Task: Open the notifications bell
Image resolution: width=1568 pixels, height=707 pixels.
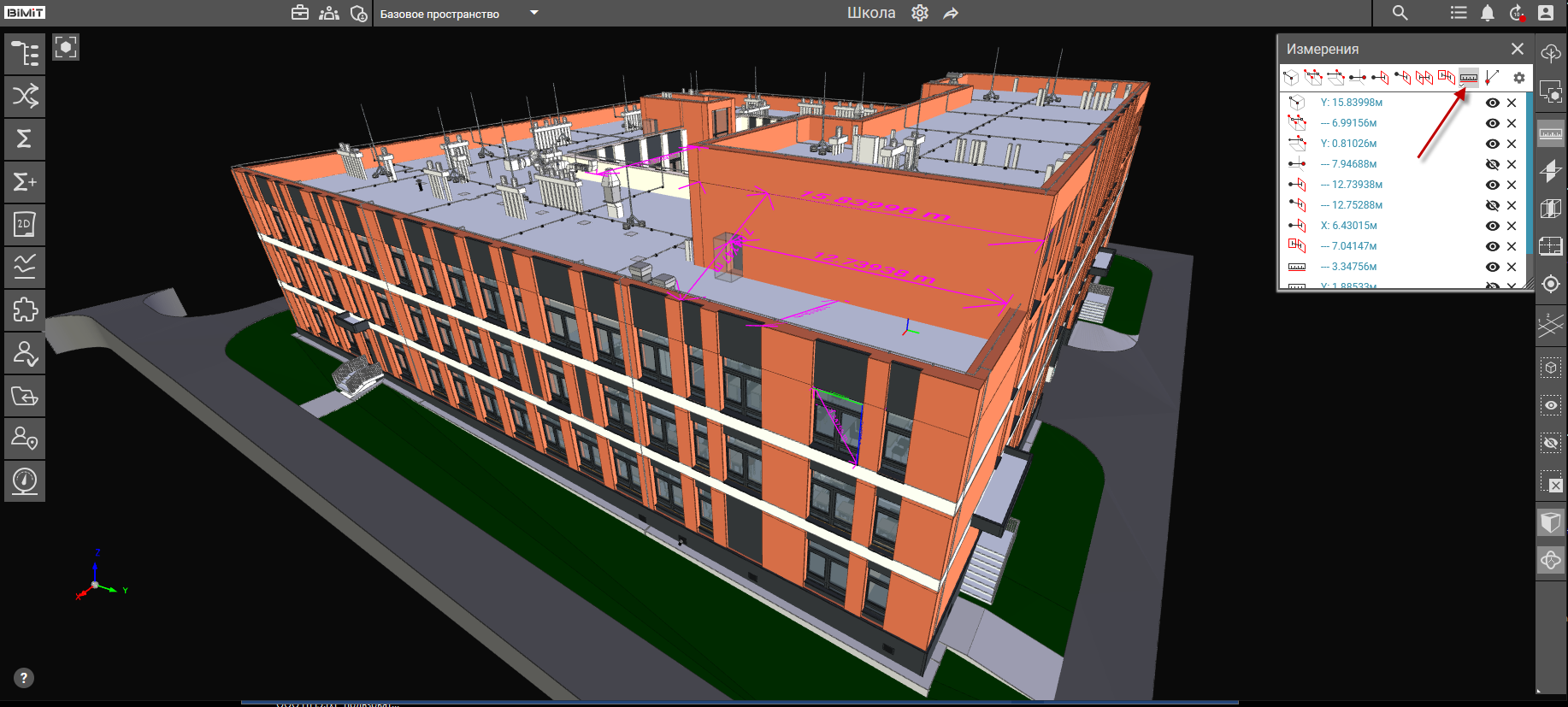Action: pyautogui.click(x=1488, y=13)
